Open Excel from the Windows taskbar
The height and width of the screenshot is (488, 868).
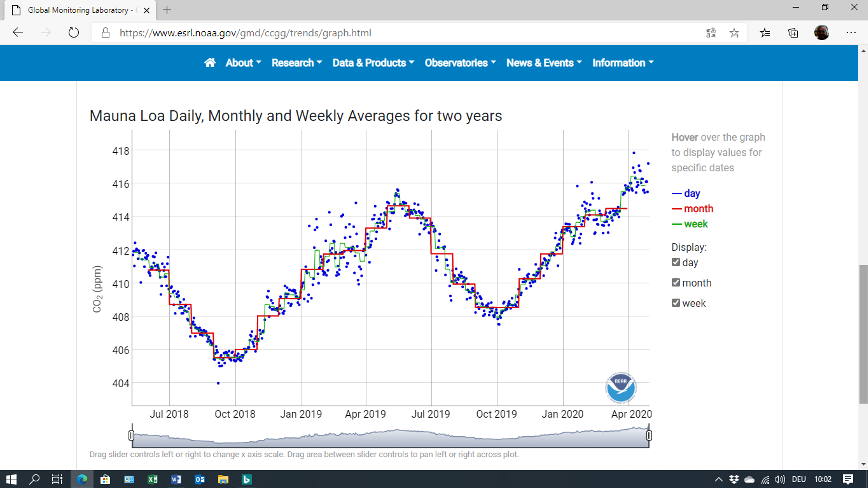click(153, 479)
